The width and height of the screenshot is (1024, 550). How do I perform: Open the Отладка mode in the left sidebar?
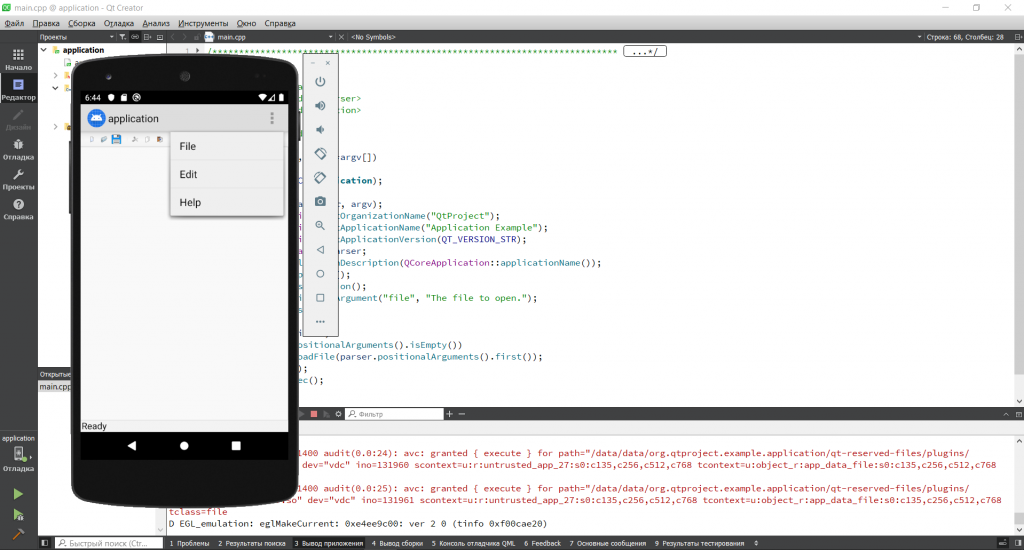coord(18,149)
